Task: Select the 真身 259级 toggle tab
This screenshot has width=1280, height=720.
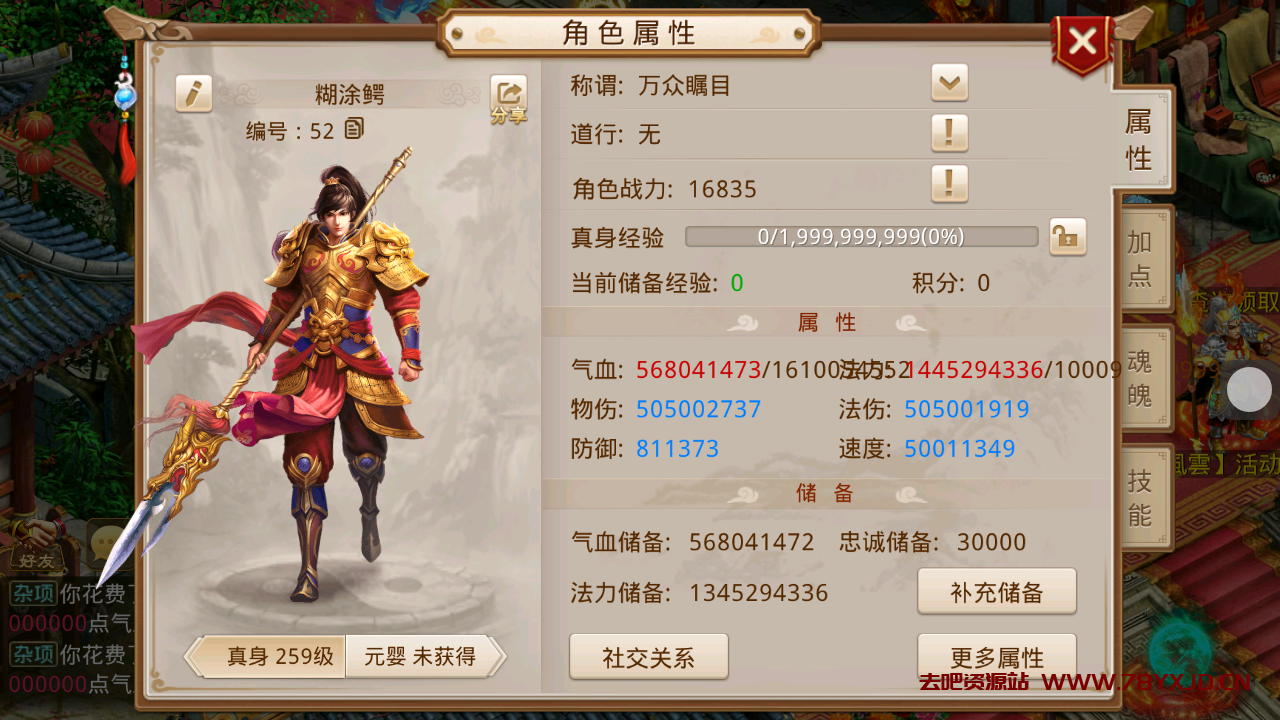Action: (x=266, y=657)
